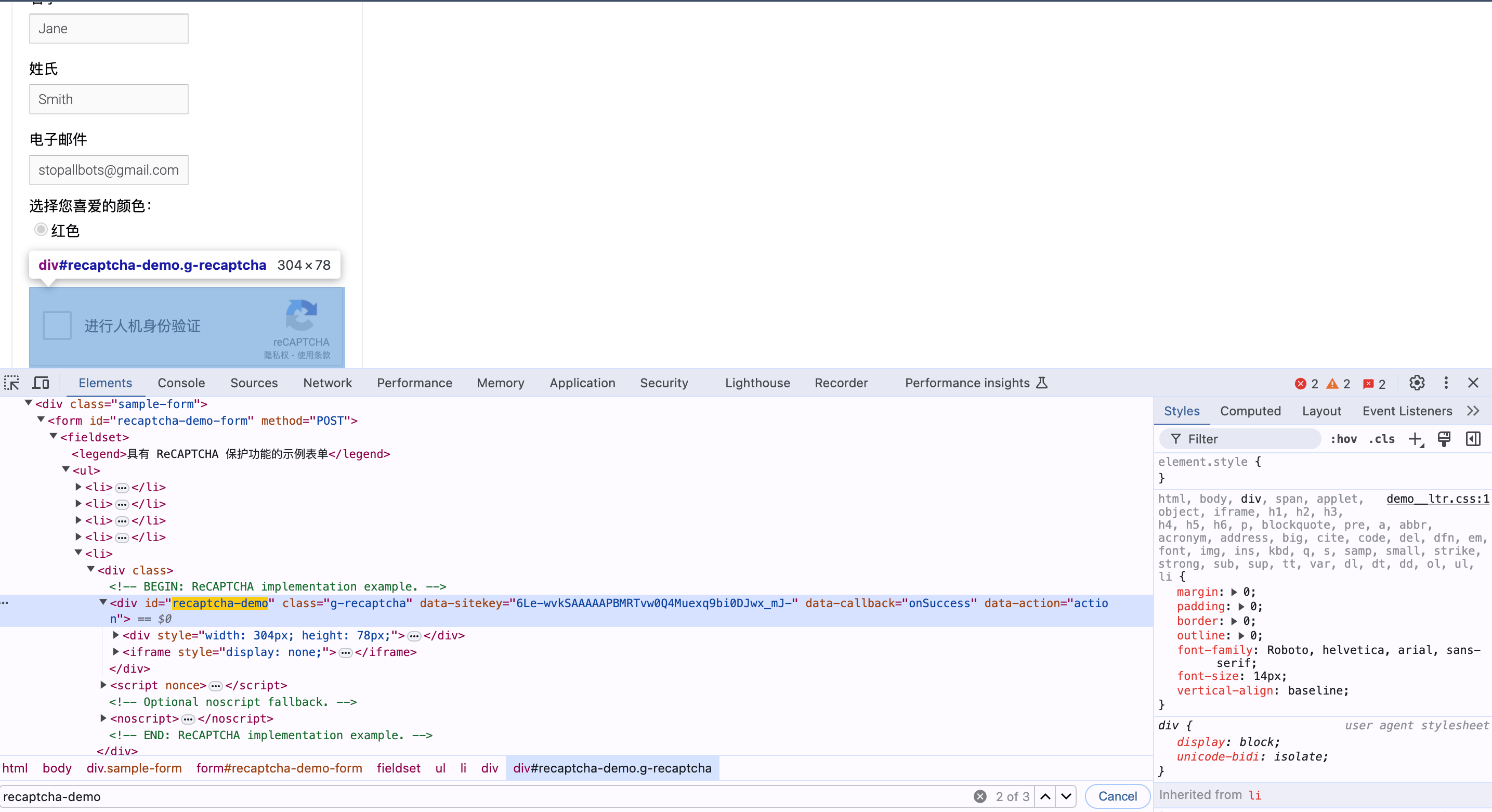Open the Computed styles tab
The width and height of the screenshot is (1492, 812).
1250,411
